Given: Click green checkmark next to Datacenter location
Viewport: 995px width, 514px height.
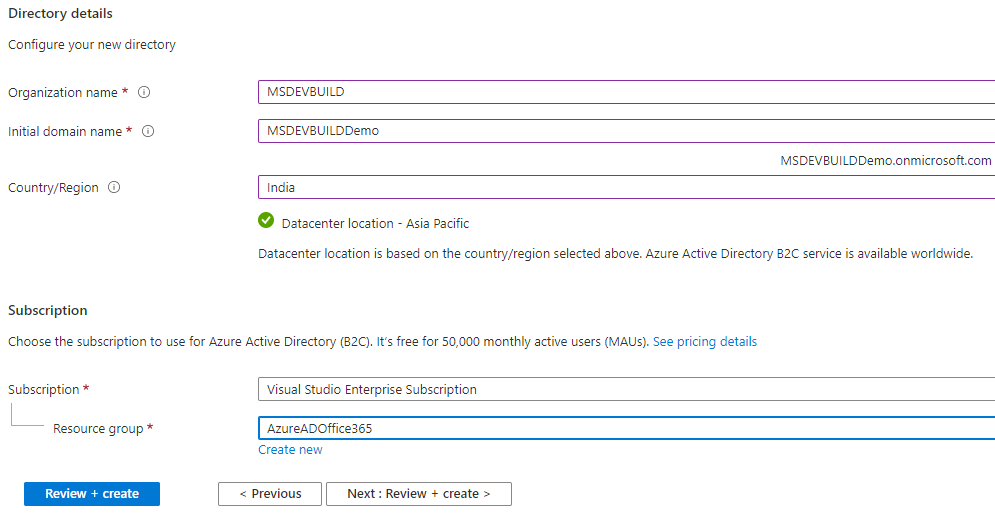Looking at the screenshot, I should (266, 221).
